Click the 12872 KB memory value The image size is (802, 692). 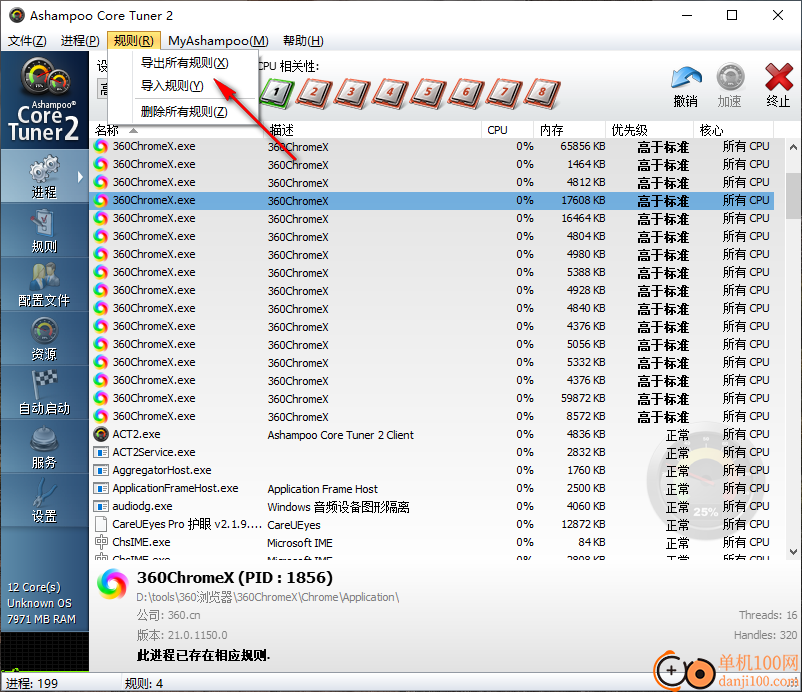coord(583,524)
